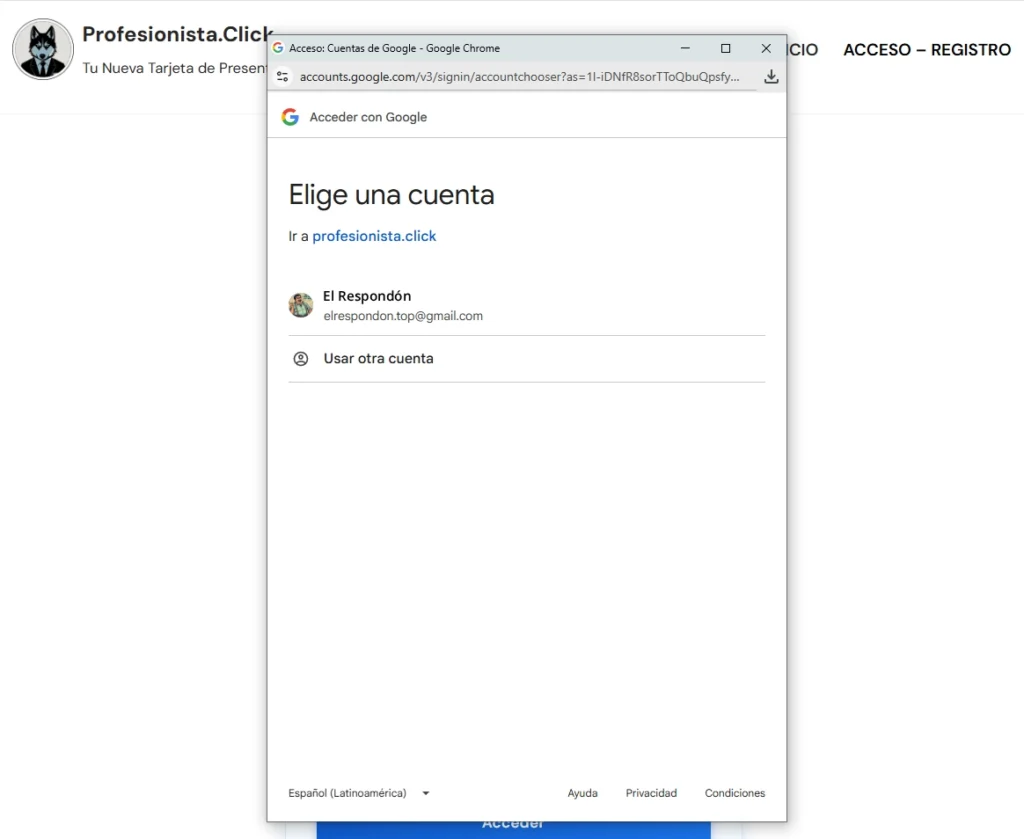Open ACCESO – REGISTRO menu item
Image resolution: width=1024 pixels, height=839 pixels.
click(927, 50)
